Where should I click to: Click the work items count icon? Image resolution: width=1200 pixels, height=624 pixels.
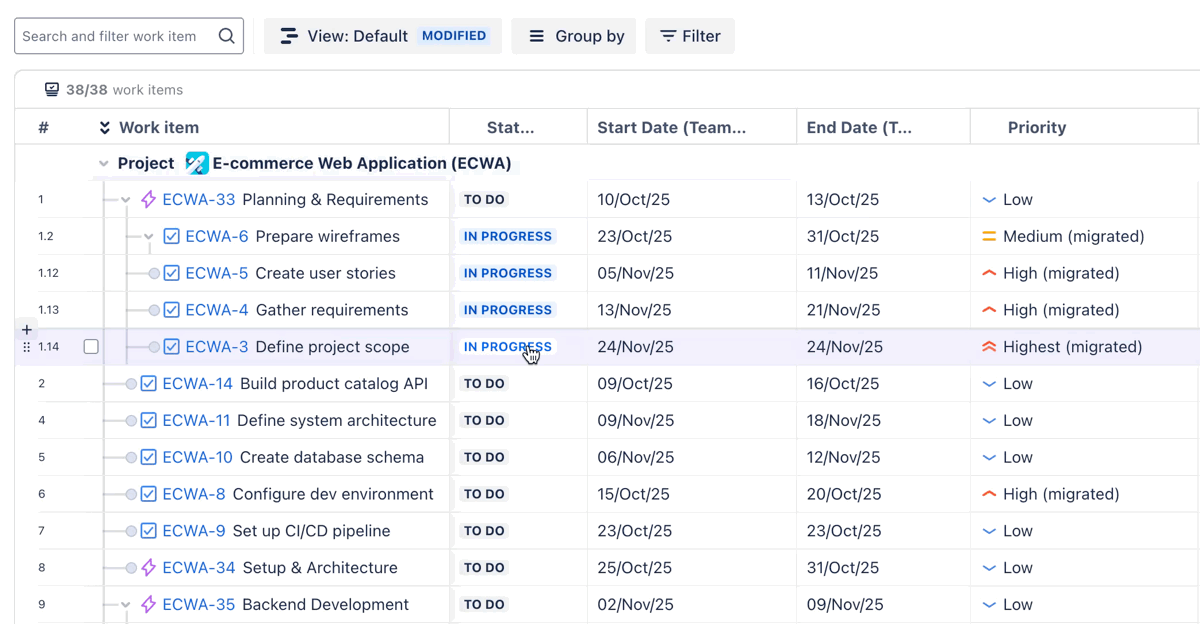coord(52,90)
